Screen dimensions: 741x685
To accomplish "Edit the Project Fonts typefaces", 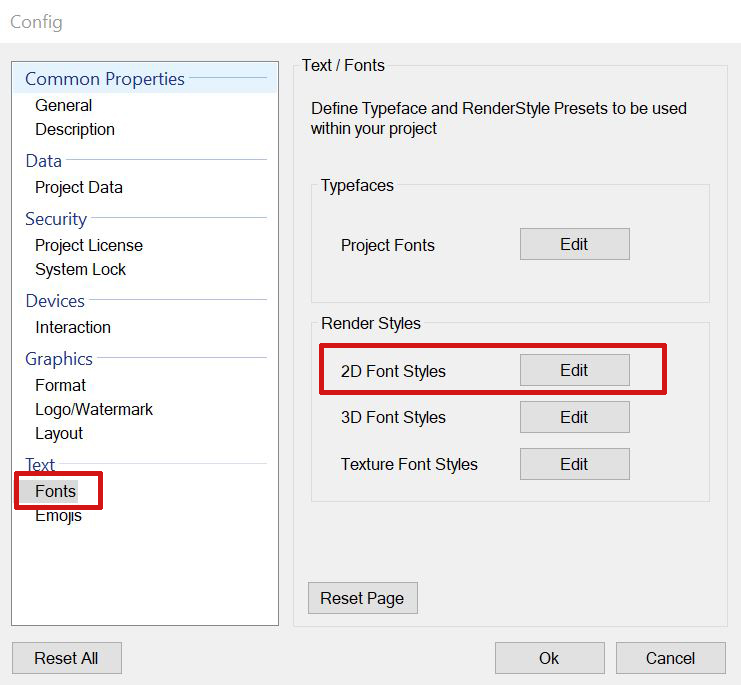I will point(574,244).
